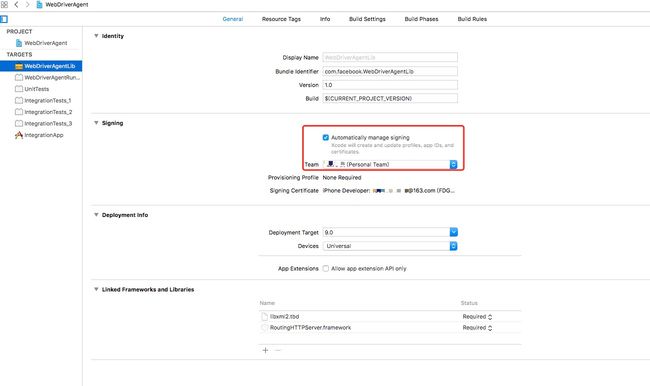
Task: Click the None Required provisioning text
Action: coord(342,177)
